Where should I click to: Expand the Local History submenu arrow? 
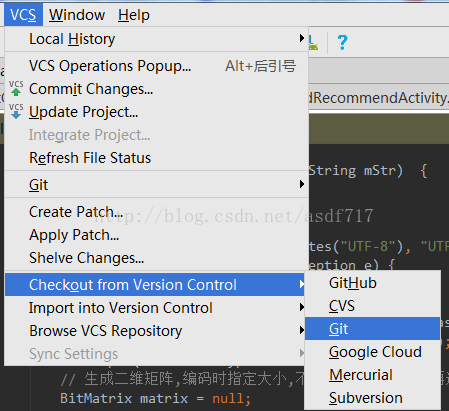pyautogui.click(x=301, y=38)
